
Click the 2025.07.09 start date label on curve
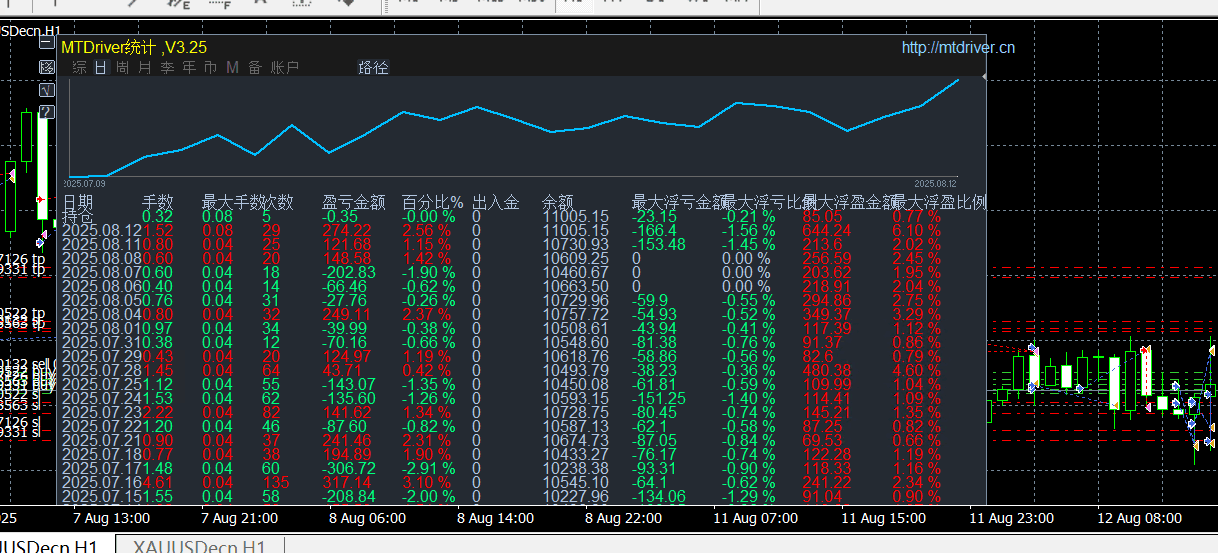coord(85,184)
